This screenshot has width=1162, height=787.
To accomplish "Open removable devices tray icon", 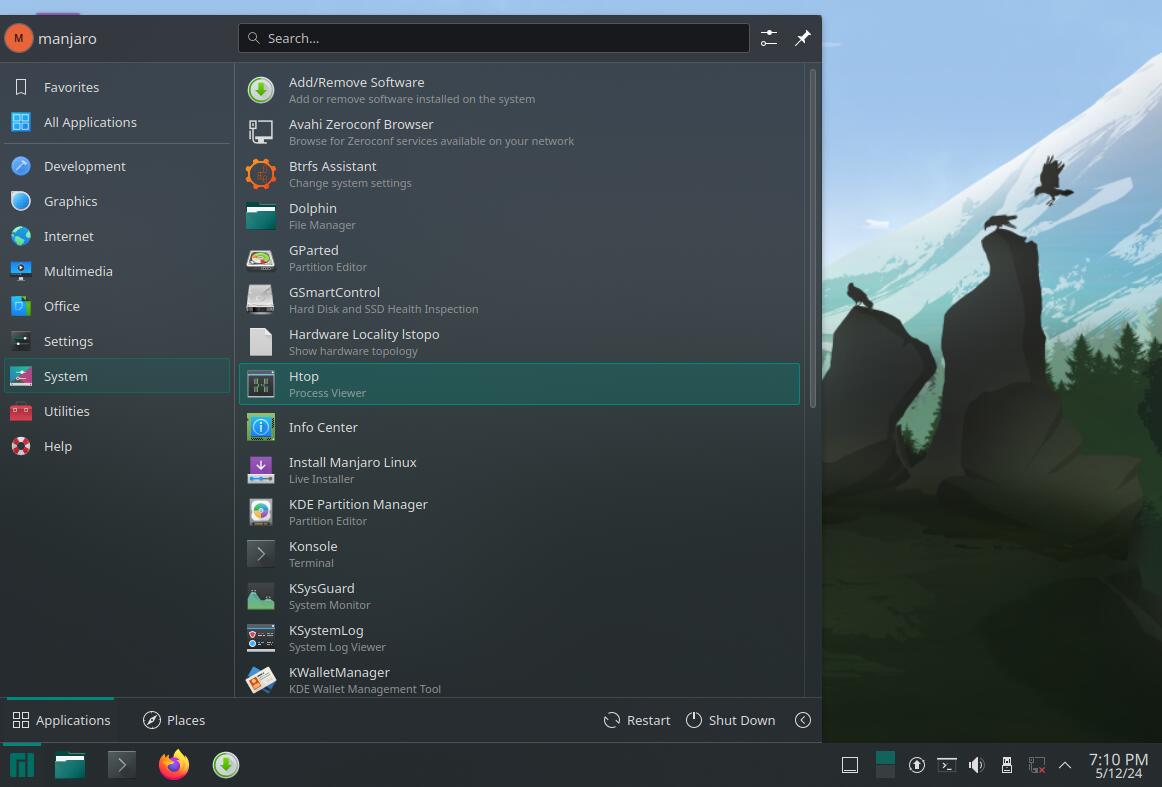I will (1006, 765).
